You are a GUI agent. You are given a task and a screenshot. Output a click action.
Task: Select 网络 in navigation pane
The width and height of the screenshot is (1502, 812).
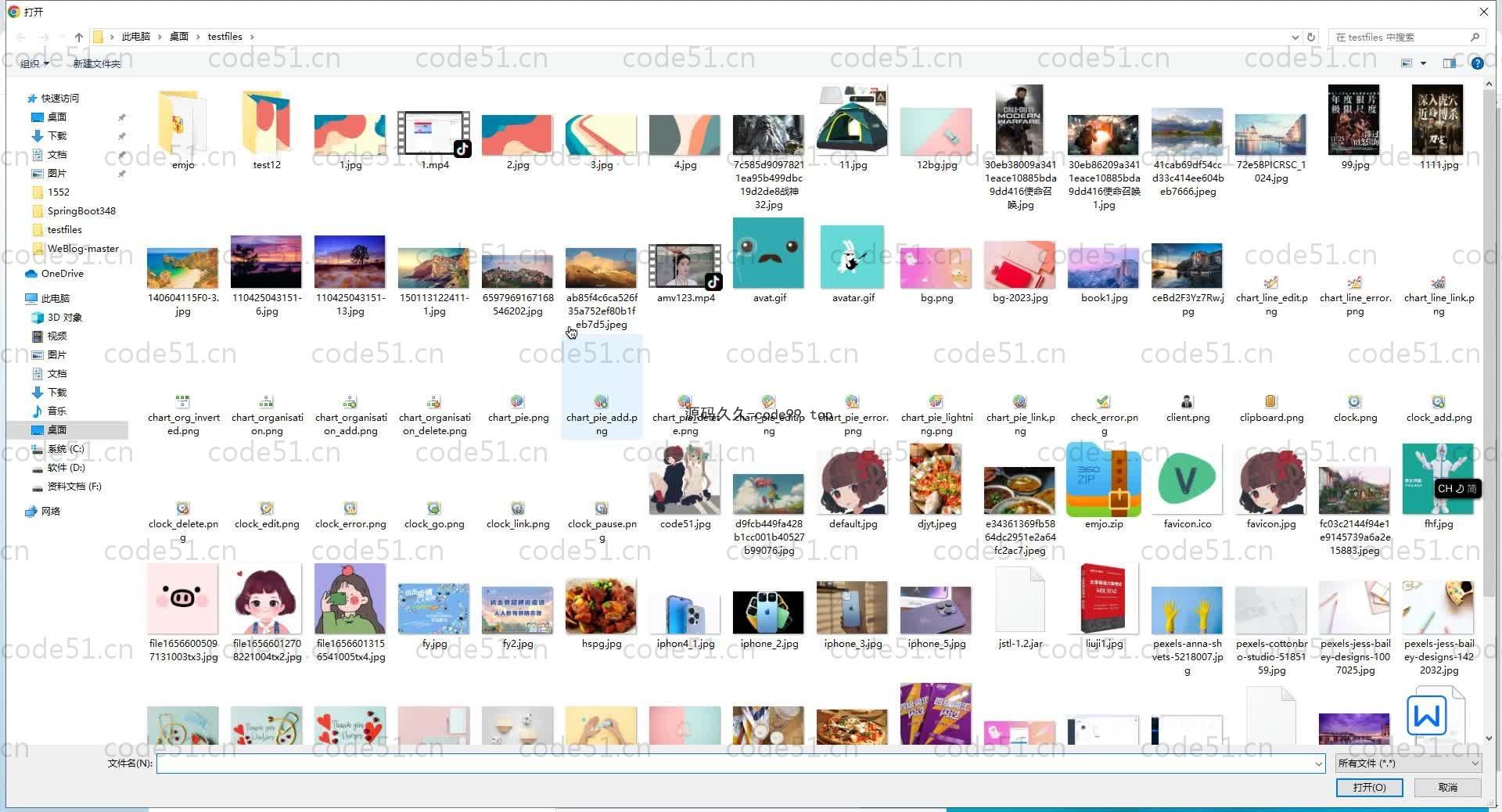(50, 512)
